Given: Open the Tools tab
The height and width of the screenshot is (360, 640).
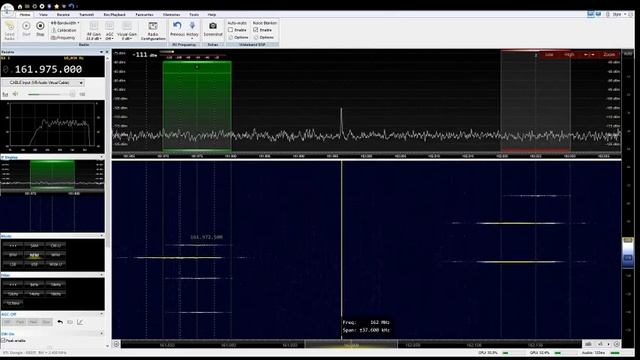Looking at the screenshot, I should click(194, 15).
